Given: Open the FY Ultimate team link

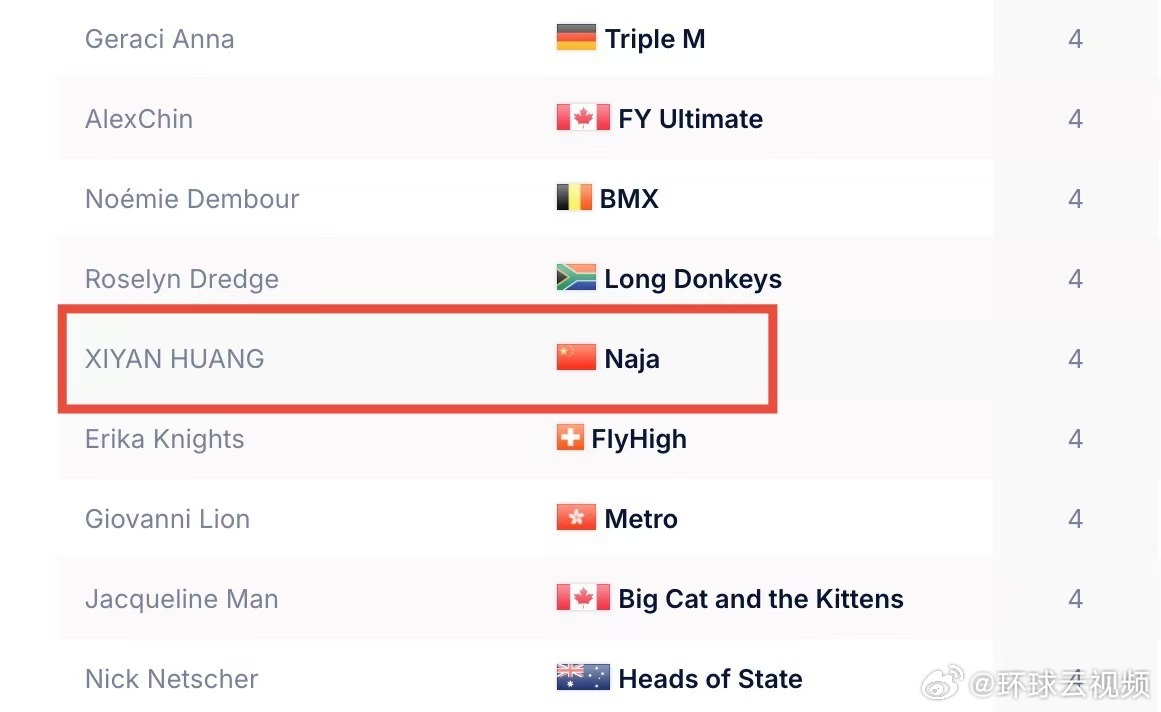Looking at the screenshot, I should coord(690,118).
